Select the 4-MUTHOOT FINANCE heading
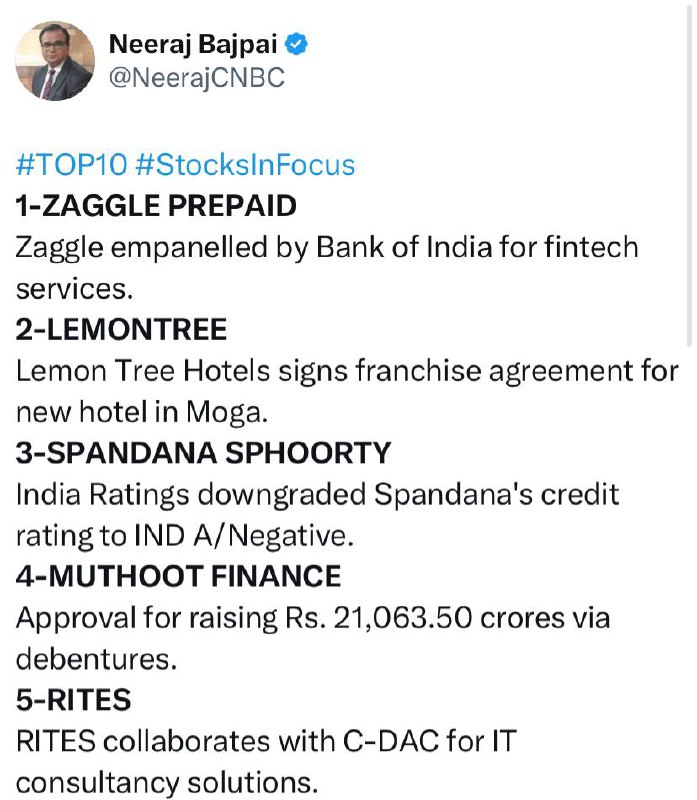 pyautogui.click(x=179, y=576)
